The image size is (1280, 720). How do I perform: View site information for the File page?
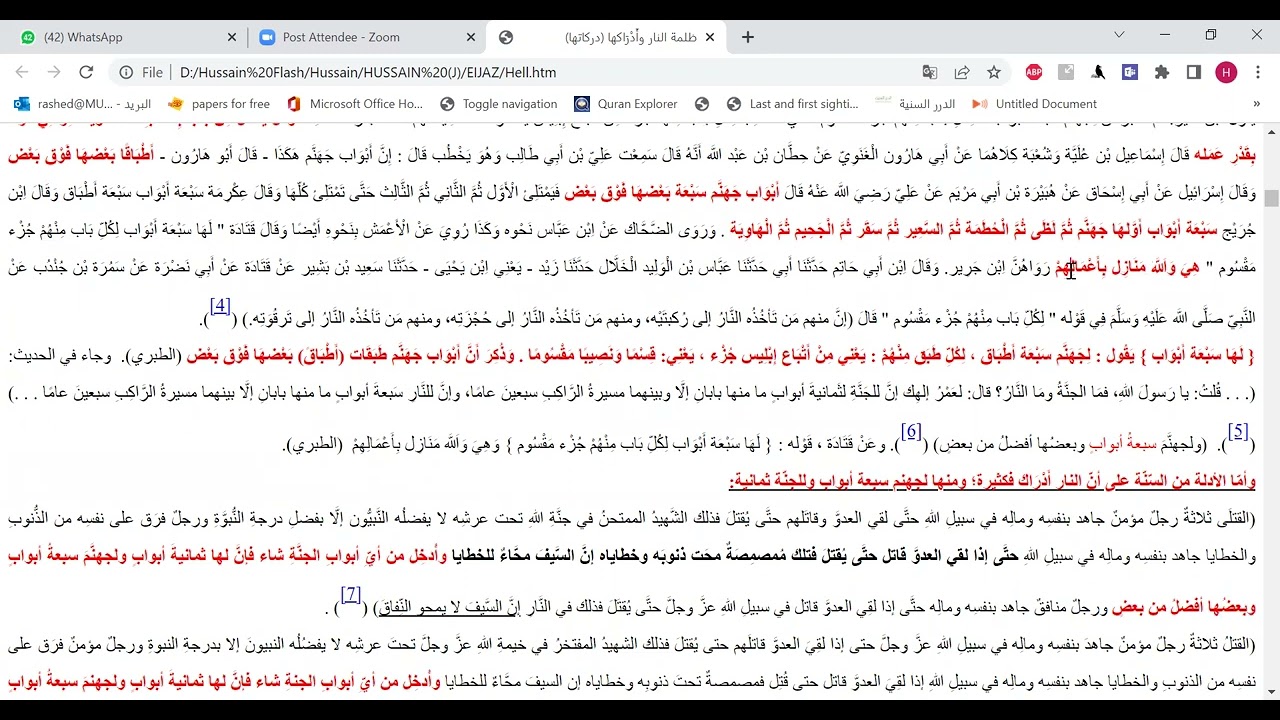tap(141, 72)
